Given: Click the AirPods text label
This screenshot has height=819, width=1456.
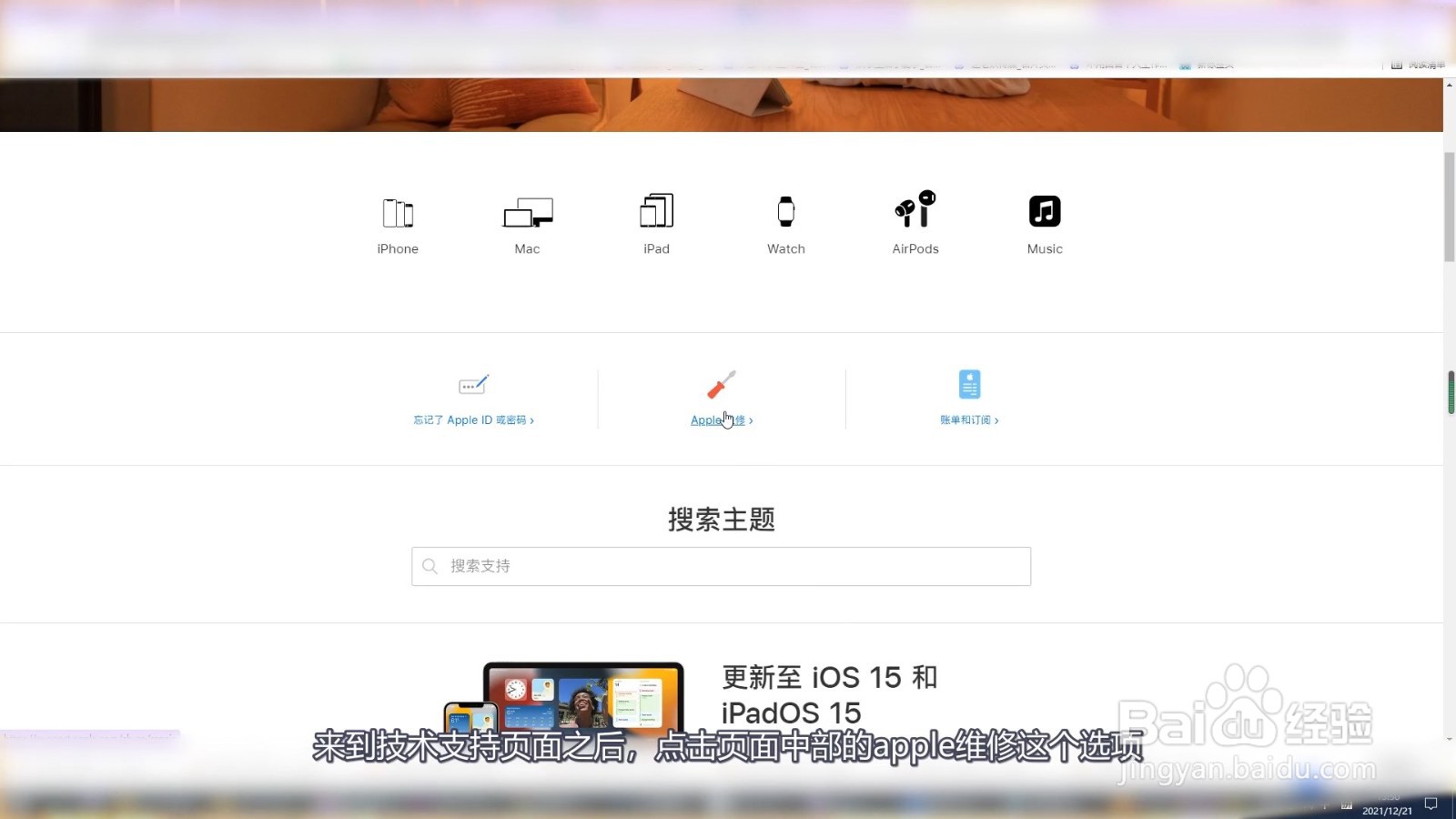Looking at the screenshot, I should 915,249.
